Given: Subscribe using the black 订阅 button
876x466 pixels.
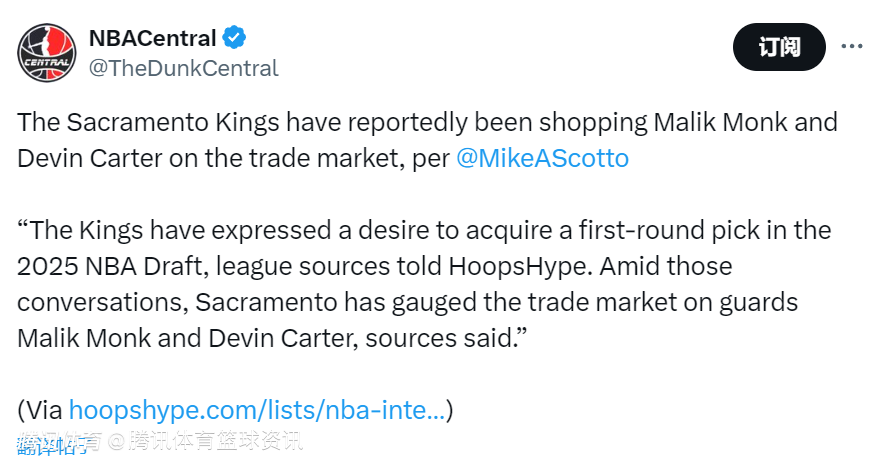Looking at the screenshot, I should click(779, 47).
